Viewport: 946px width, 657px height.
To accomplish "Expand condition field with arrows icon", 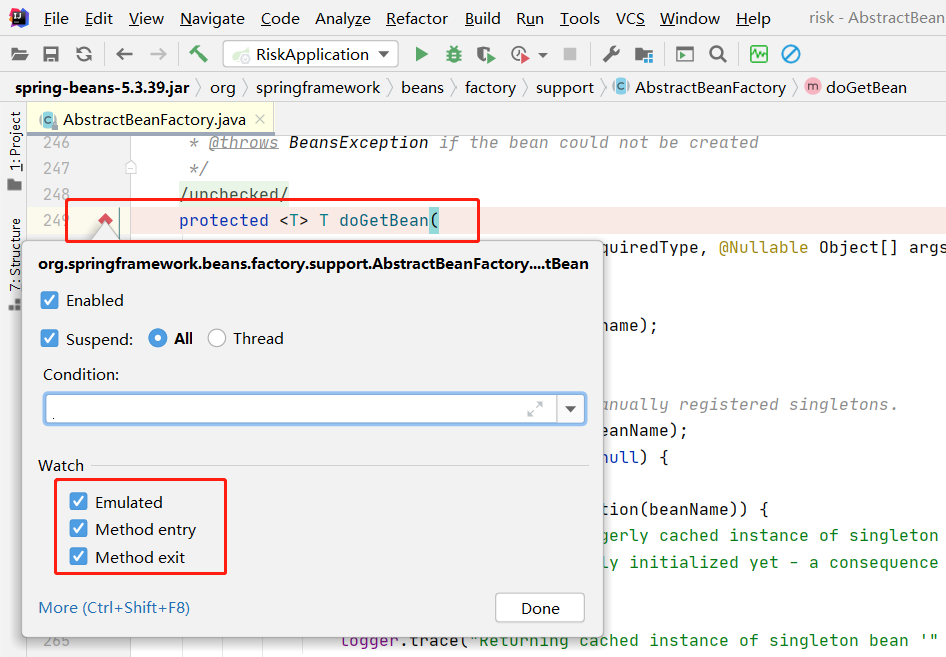I will pyautogui.click(x=535, y=409).
